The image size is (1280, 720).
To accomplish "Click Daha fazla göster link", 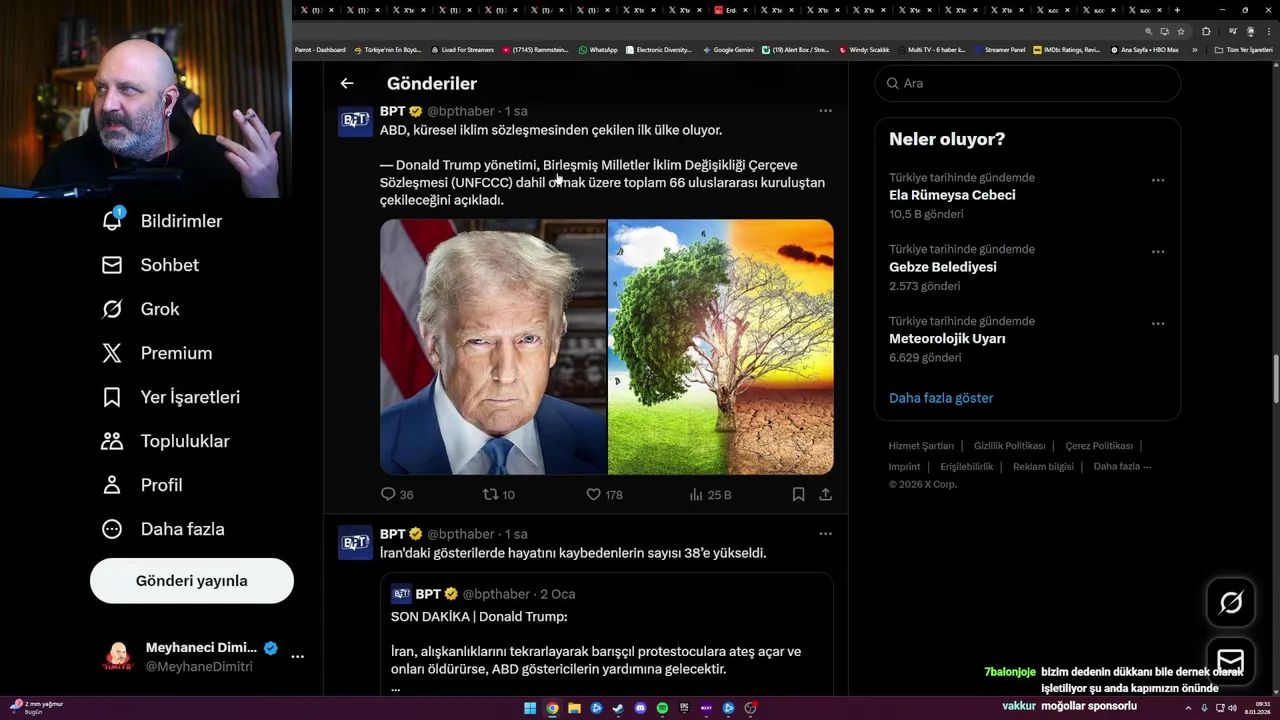I will pyautogui.click(x=941, y=398).
